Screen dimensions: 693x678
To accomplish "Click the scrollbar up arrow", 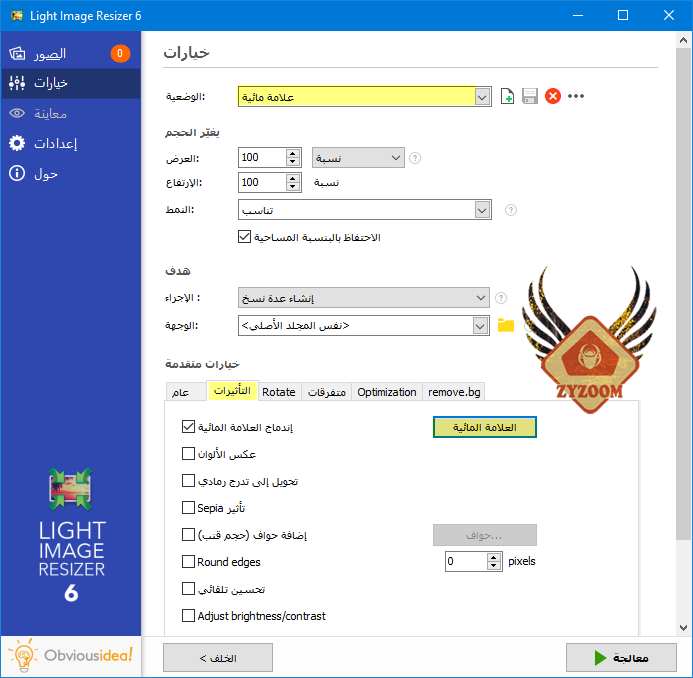I will pyautogui.click(x=683, y=41).
